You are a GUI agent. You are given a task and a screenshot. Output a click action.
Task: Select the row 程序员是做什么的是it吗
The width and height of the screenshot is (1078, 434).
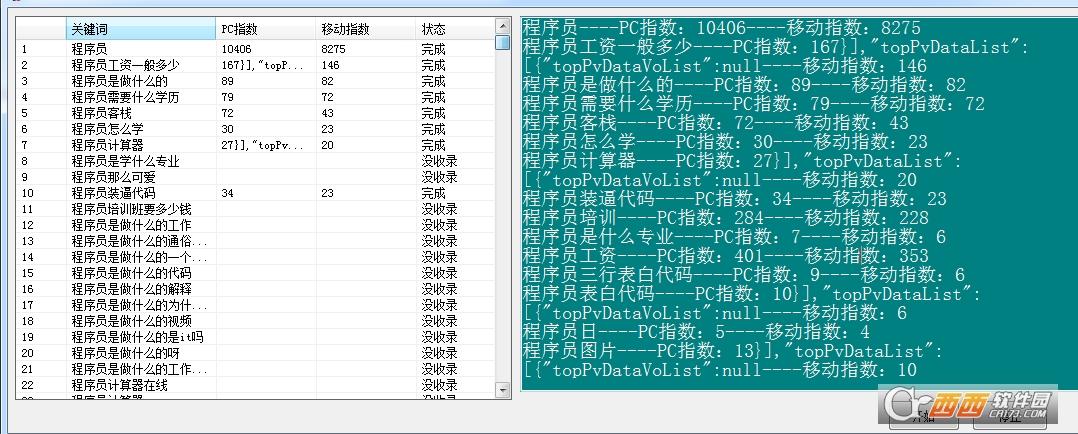[255, 337]
